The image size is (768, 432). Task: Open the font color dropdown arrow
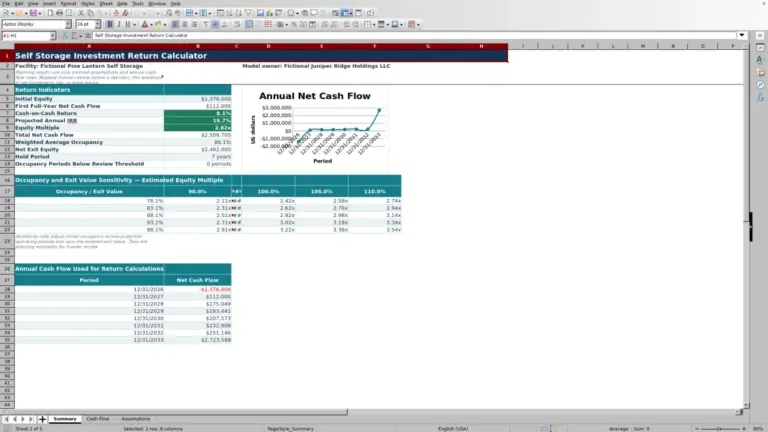point(151,24)
